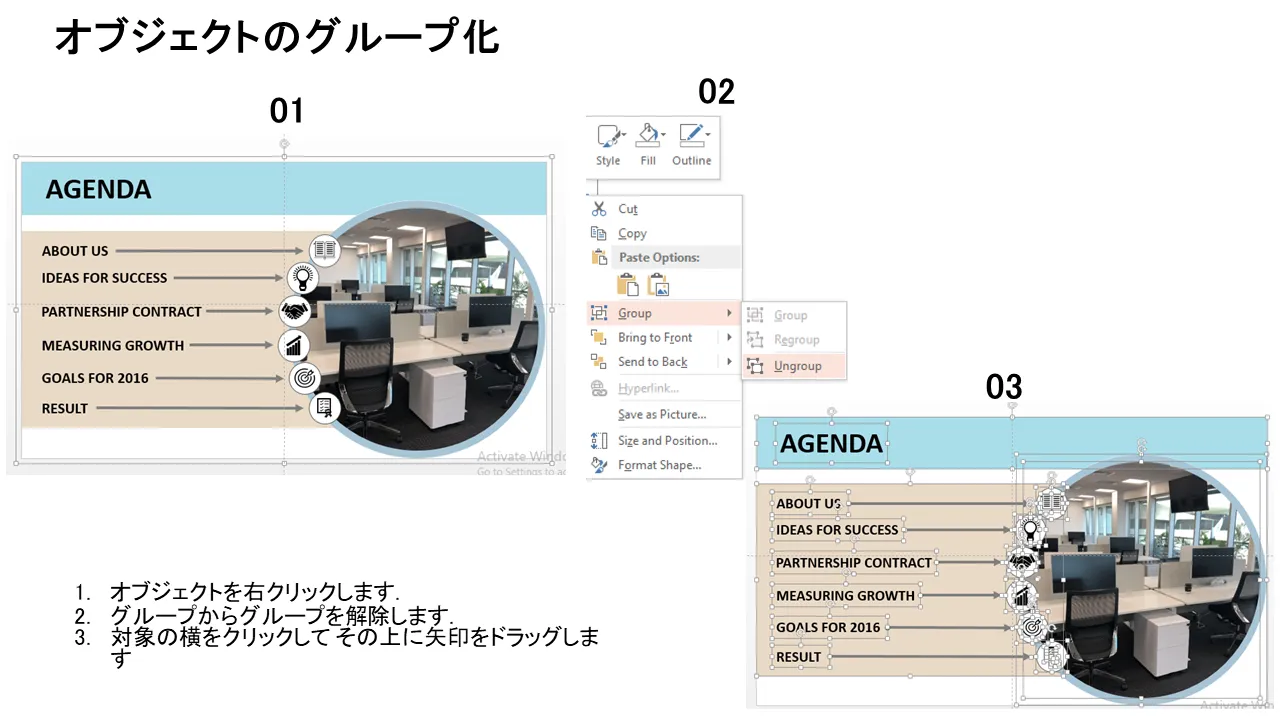1280x720 pixels.
Task: Select Copy in the context menu
Action: (x=632, y=233)
